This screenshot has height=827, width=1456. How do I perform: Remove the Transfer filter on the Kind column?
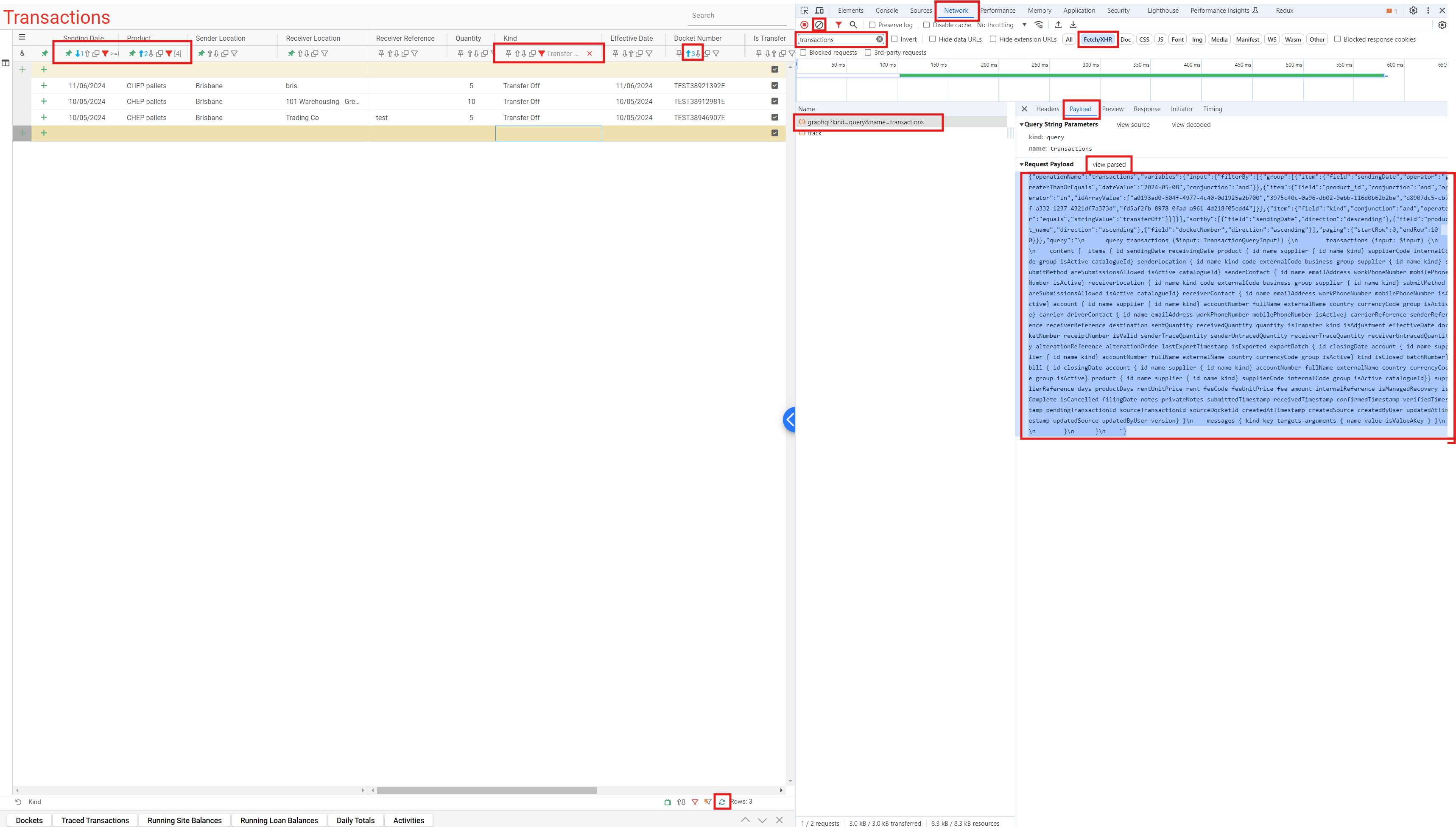[x=590, y=53]
